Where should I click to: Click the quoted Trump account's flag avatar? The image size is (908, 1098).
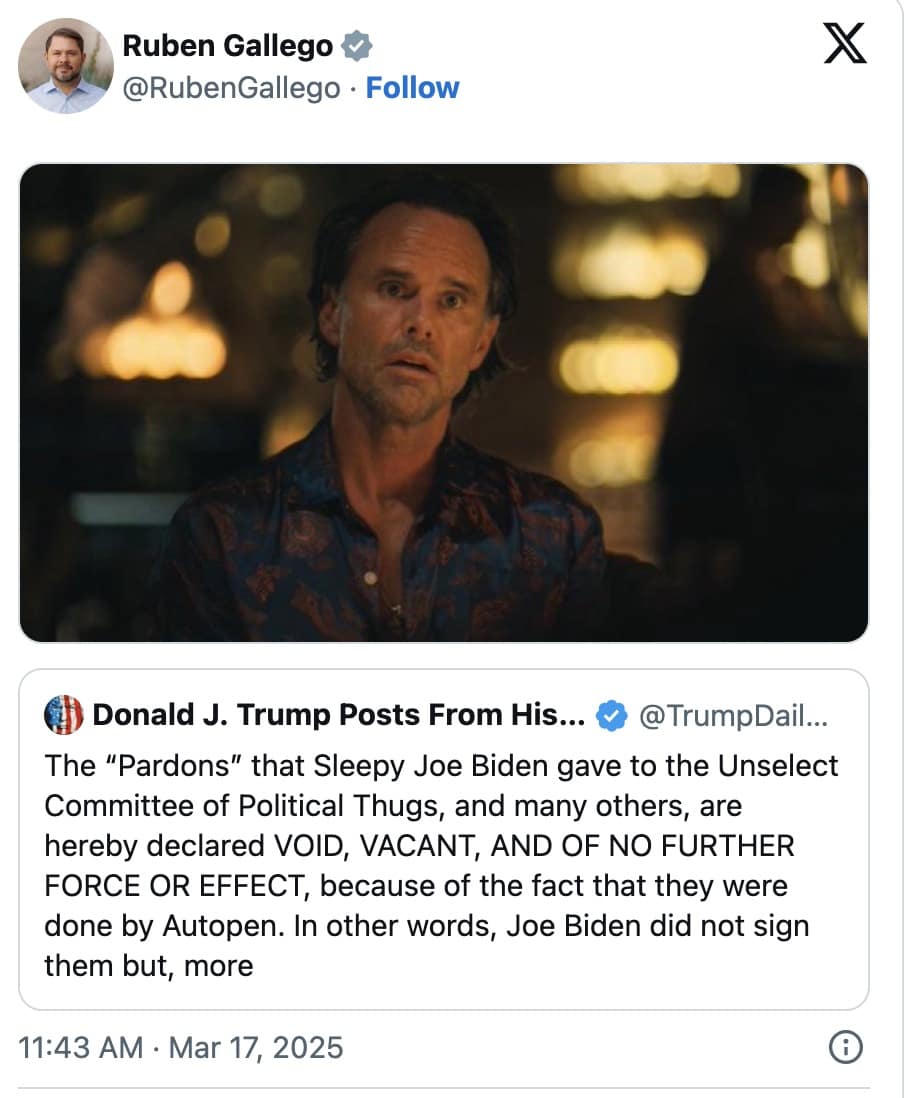point(64,715)
